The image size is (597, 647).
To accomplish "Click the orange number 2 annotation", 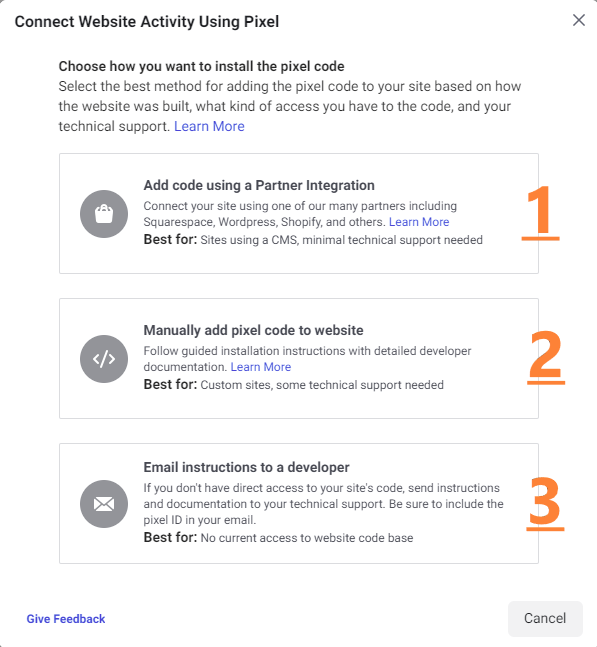I will click(x=546, y=357).
